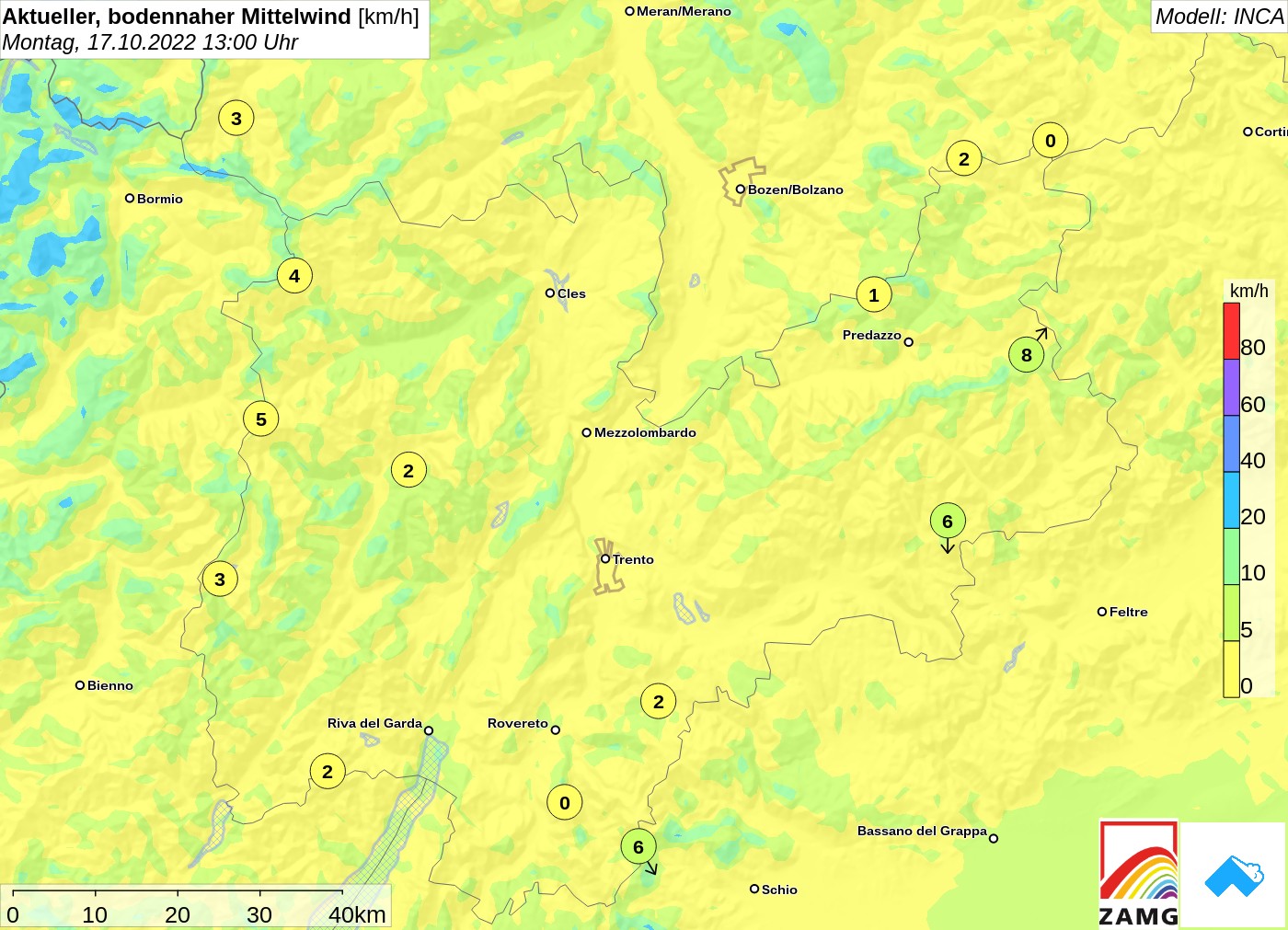Click the blue cloud logo

click(1234, 875)
